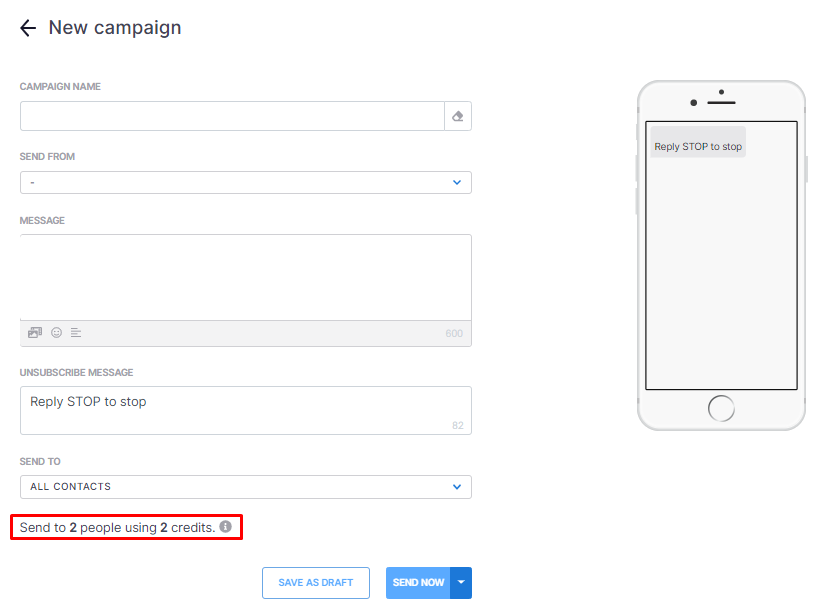Show credits info tooltip icon
This screenshot has height=615, width=821.
click(226, 527)
